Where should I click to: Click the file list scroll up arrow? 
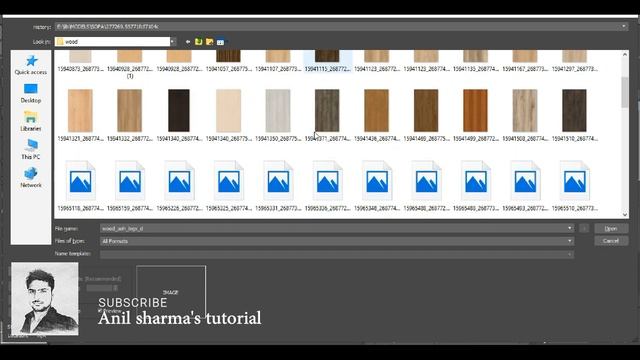[x=624, y=55]
